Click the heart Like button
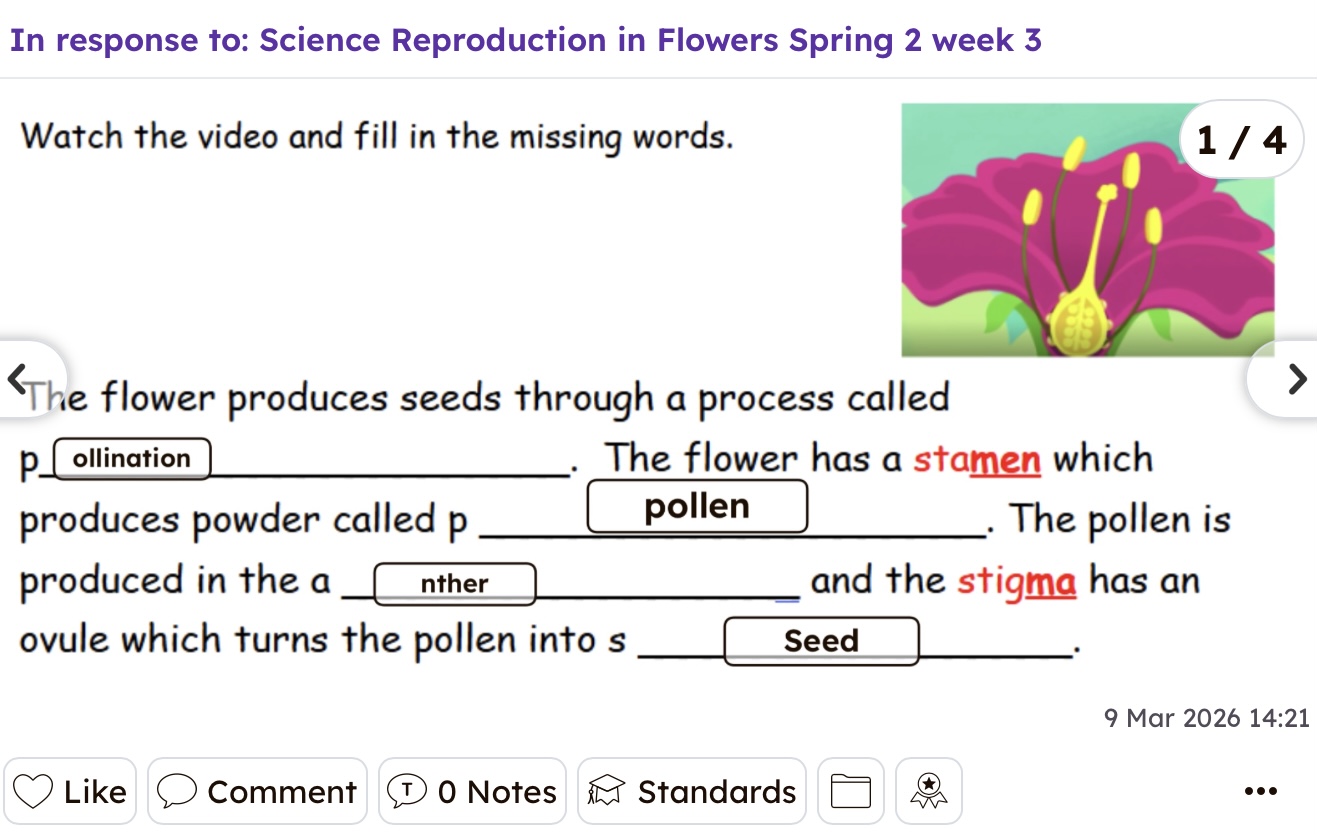 click(70, 791)
